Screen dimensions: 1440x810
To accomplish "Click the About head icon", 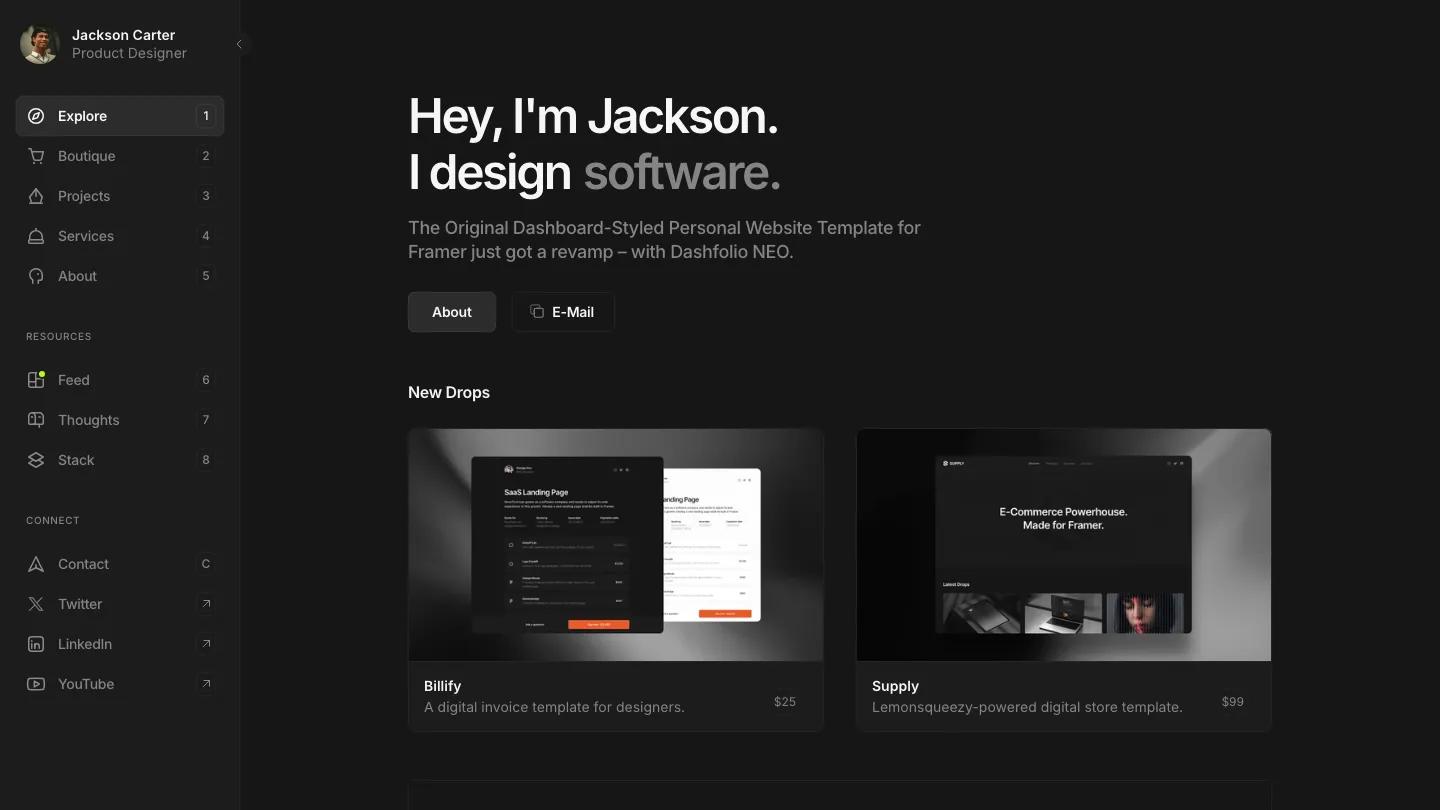I will point(36,276).
